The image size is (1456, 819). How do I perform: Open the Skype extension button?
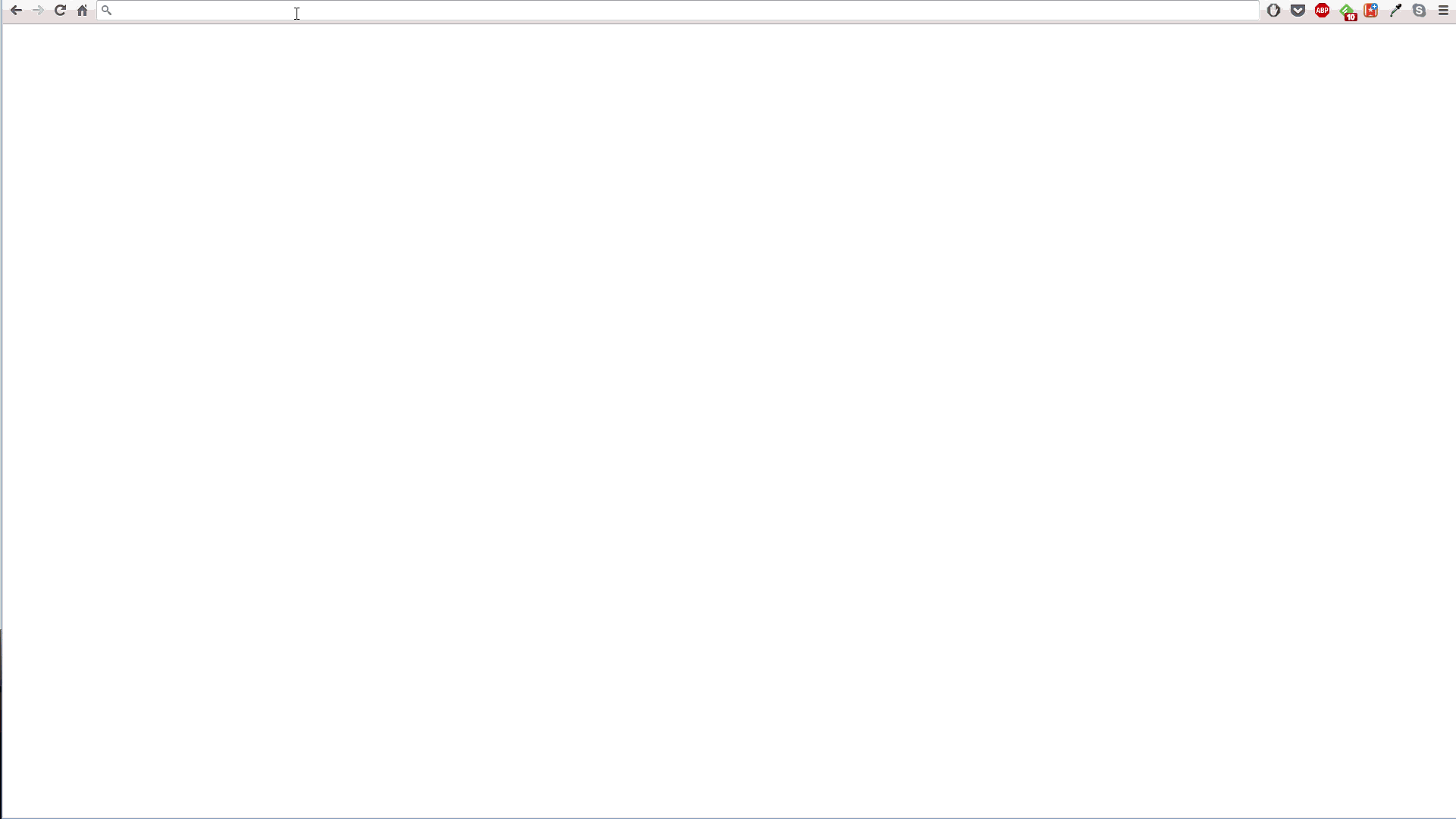pos(1419,11)
